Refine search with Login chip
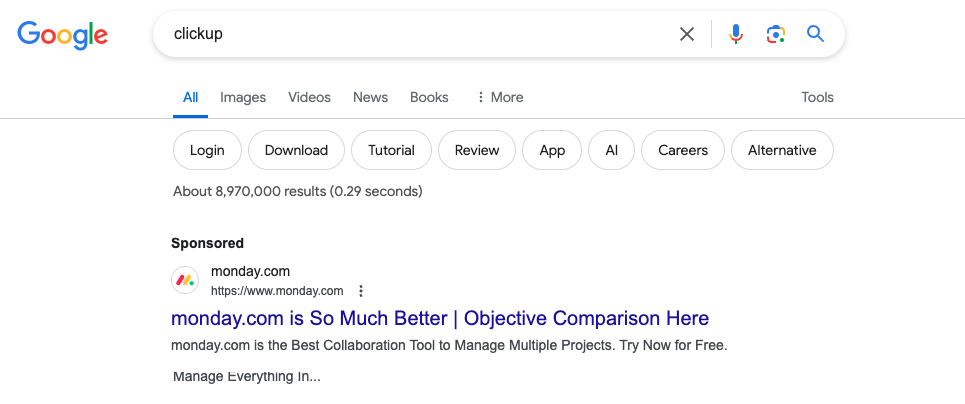The image size is (965, 404). pyautogui.click(x=207, y=150)
